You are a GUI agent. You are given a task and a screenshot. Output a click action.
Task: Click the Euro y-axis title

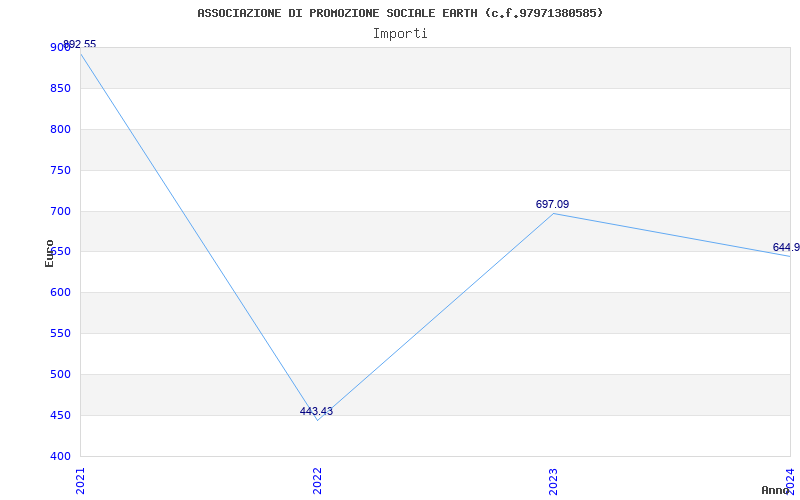click(x=49, y=253)
